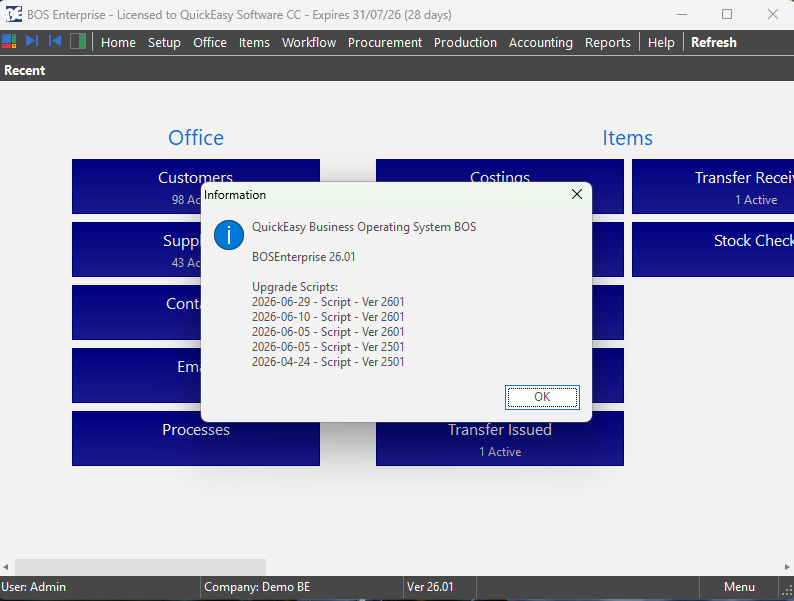Click the BOS Enterprise title bar logo
794x601 pixels.
[14, 14]
